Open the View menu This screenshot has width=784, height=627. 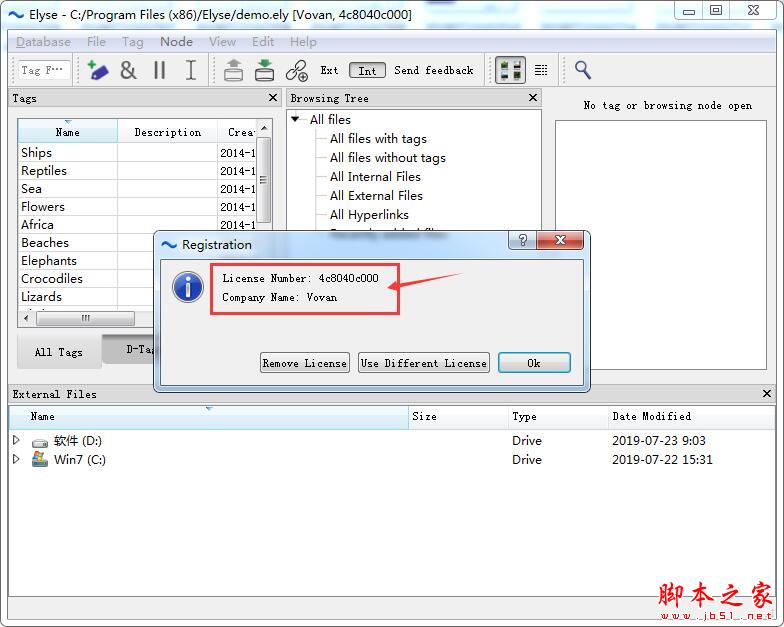coord(222,42)
